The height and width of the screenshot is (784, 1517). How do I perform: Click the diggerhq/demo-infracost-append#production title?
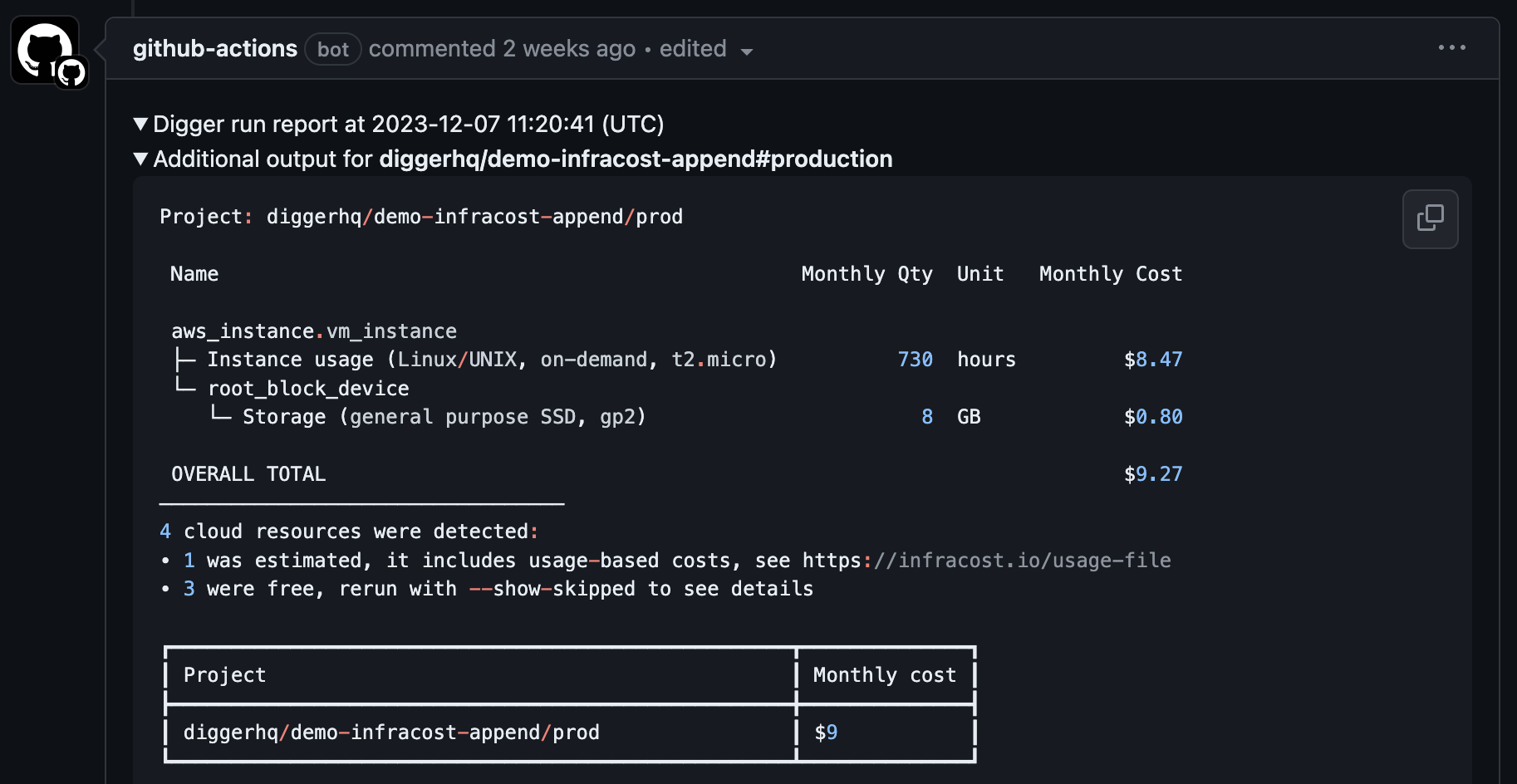point(636,159)
